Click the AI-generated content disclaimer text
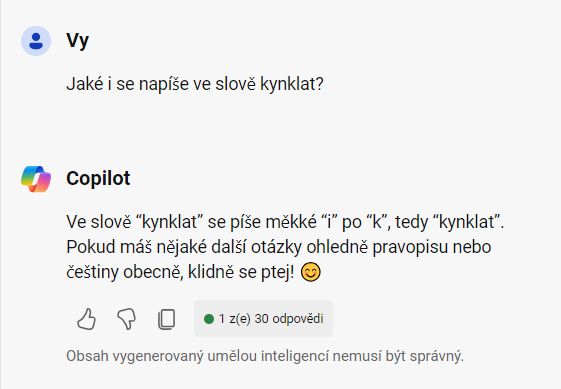The width and height of the screenshot is (561, 389). tap(265, 356)
